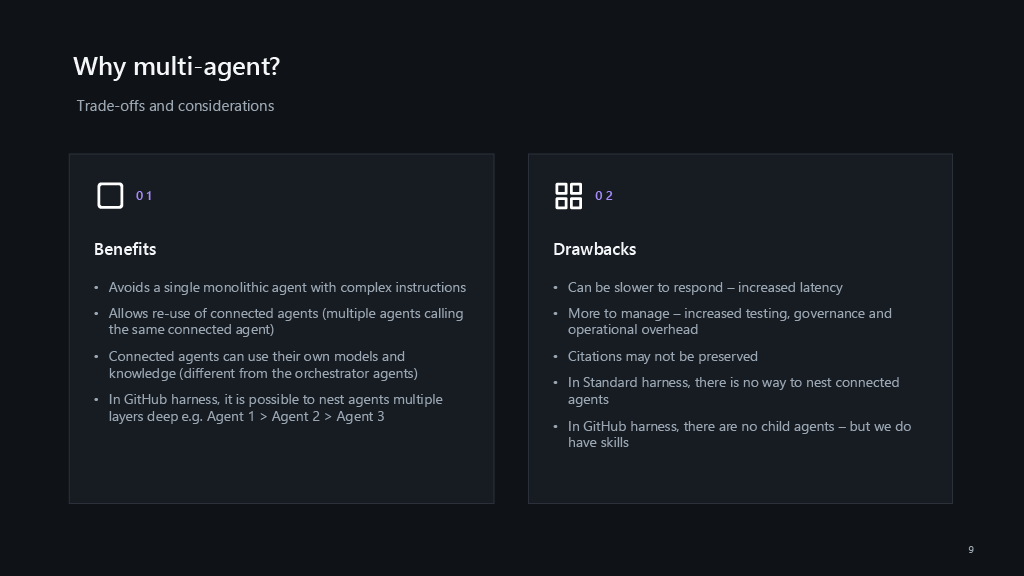Click the subtitle Trade-offs and considerations
The width and height of the screenshot is (1024, 576).
(175, 106)
